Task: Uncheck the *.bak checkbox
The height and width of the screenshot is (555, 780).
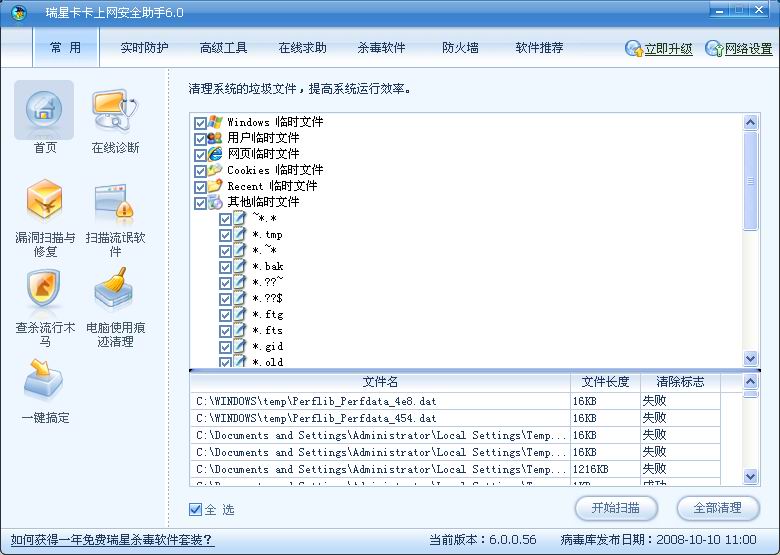Action: coord(225,267)
